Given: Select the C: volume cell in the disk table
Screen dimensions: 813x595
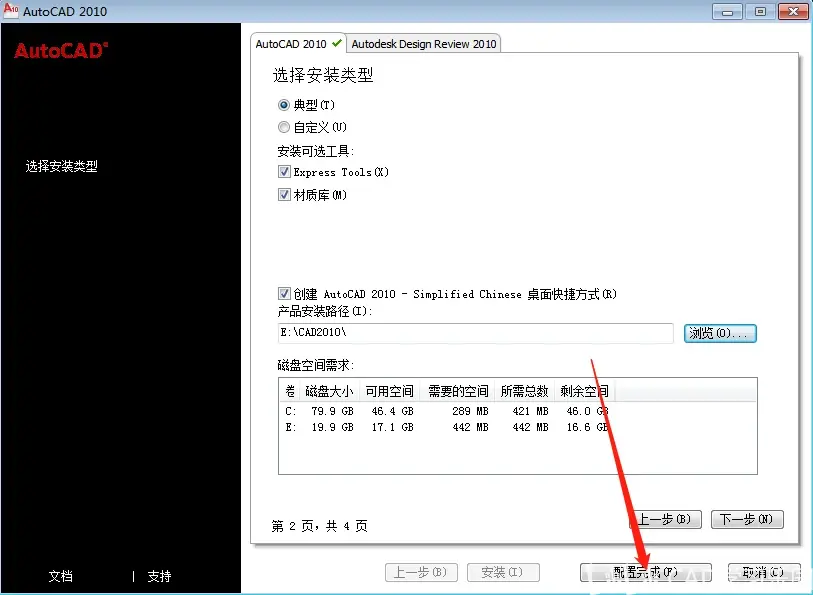Looking at the screenshot, I should tap(290, 412).
